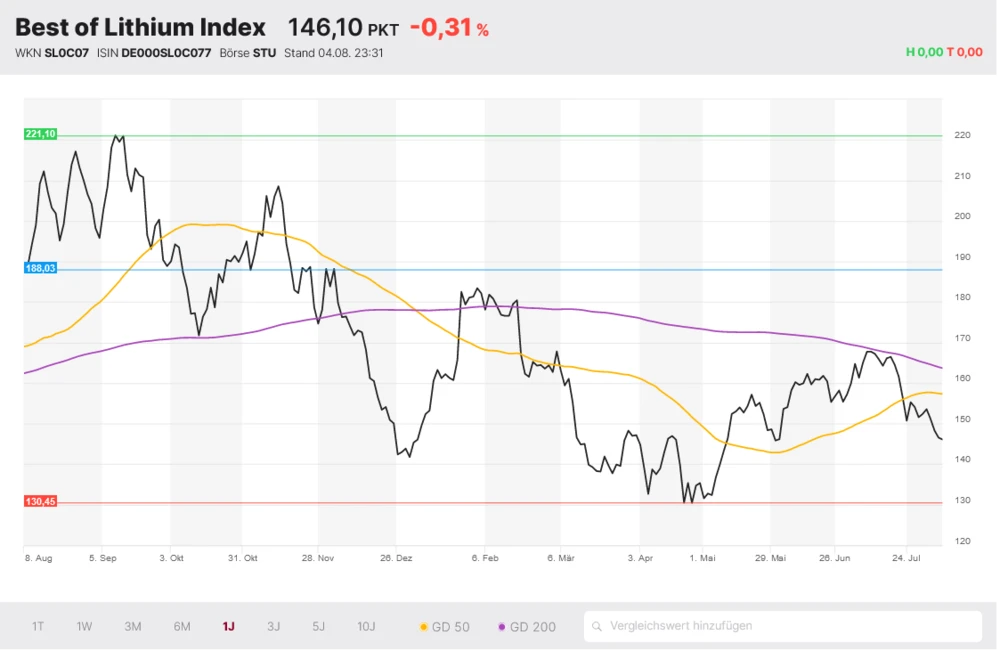Image resolution: width=1000 pixels, height=651 pixels.
Task: Click the Best of Lithium Index title
Action: click(141, 27)
